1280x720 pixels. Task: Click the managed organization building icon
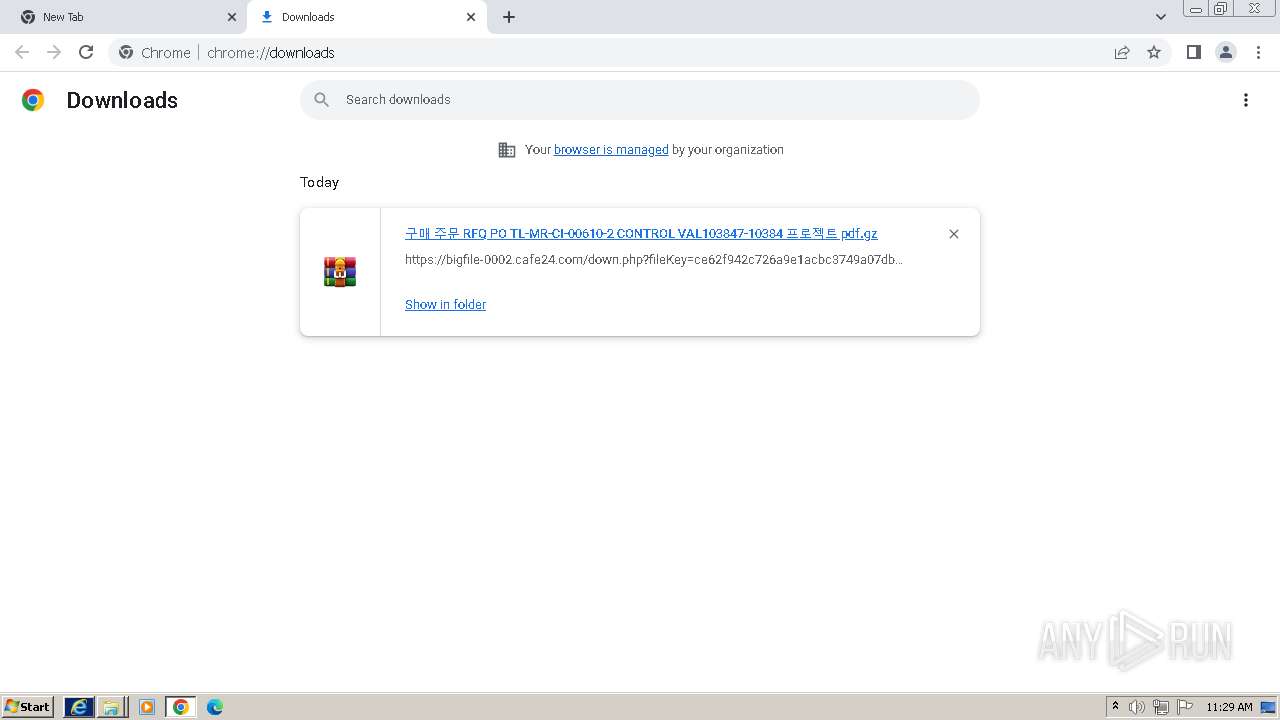tap(507, 150)
